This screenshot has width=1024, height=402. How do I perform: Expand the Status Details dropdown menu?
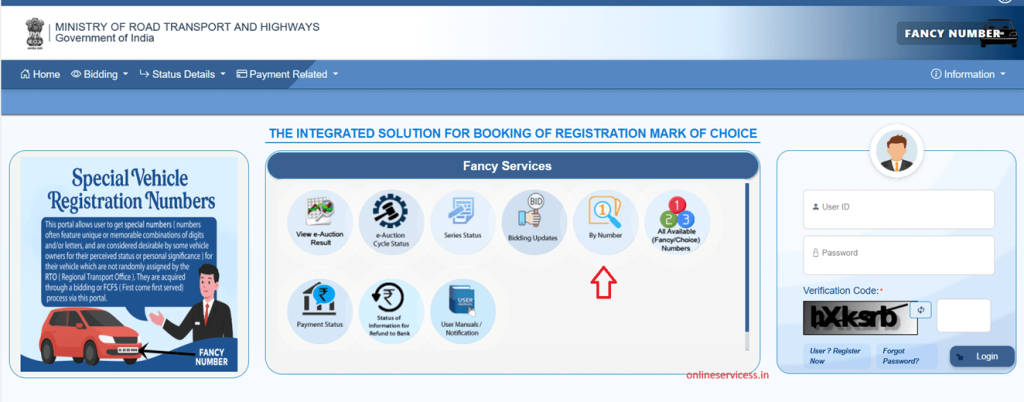182,74
